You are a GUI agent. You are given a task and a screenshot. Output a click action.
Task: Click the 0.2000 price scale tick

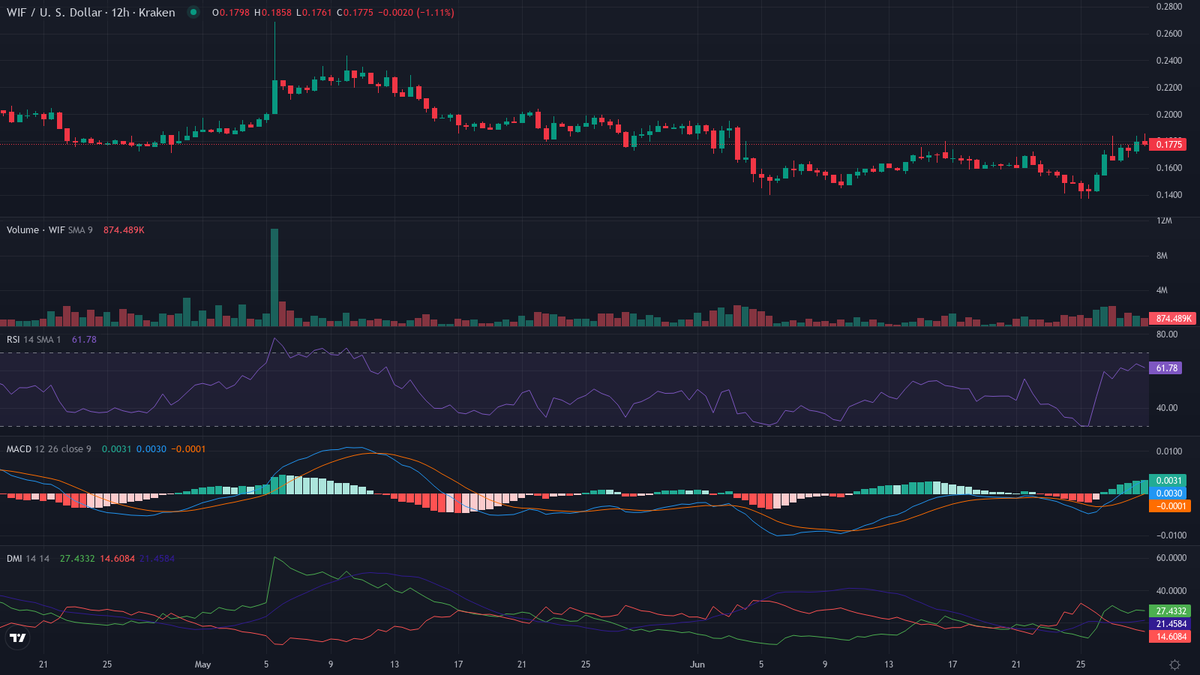tap(1170, 115)
